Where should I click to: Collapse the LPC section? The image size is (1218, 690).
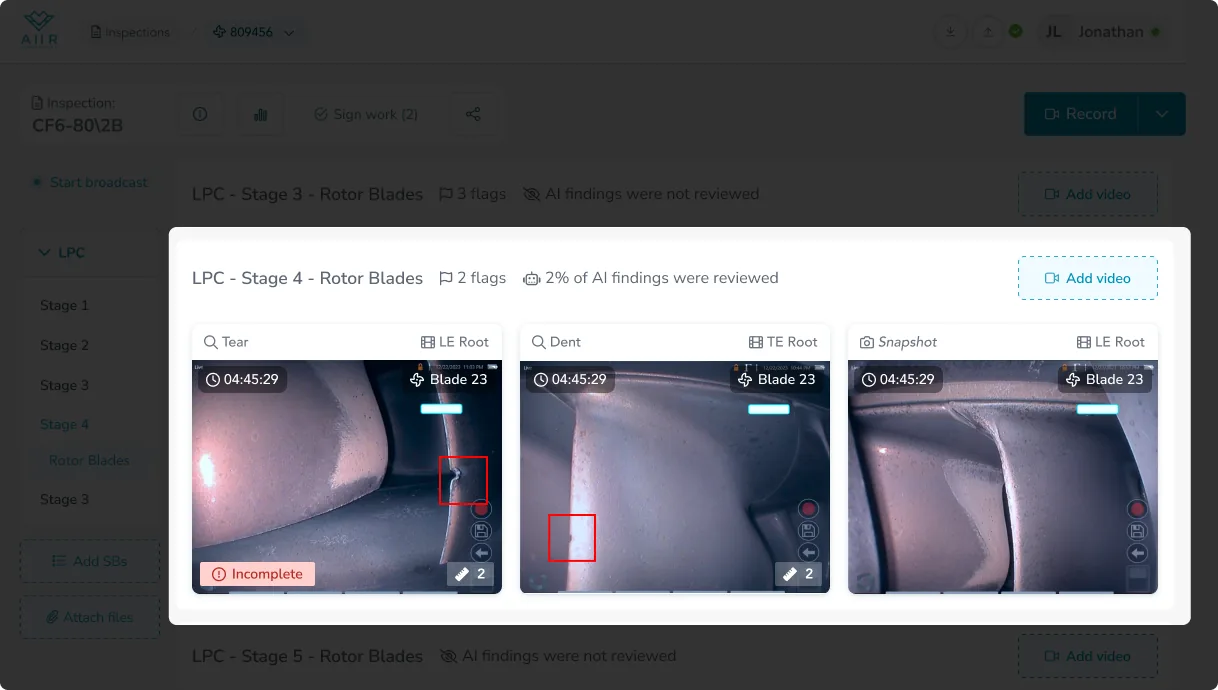click(62, 253)
